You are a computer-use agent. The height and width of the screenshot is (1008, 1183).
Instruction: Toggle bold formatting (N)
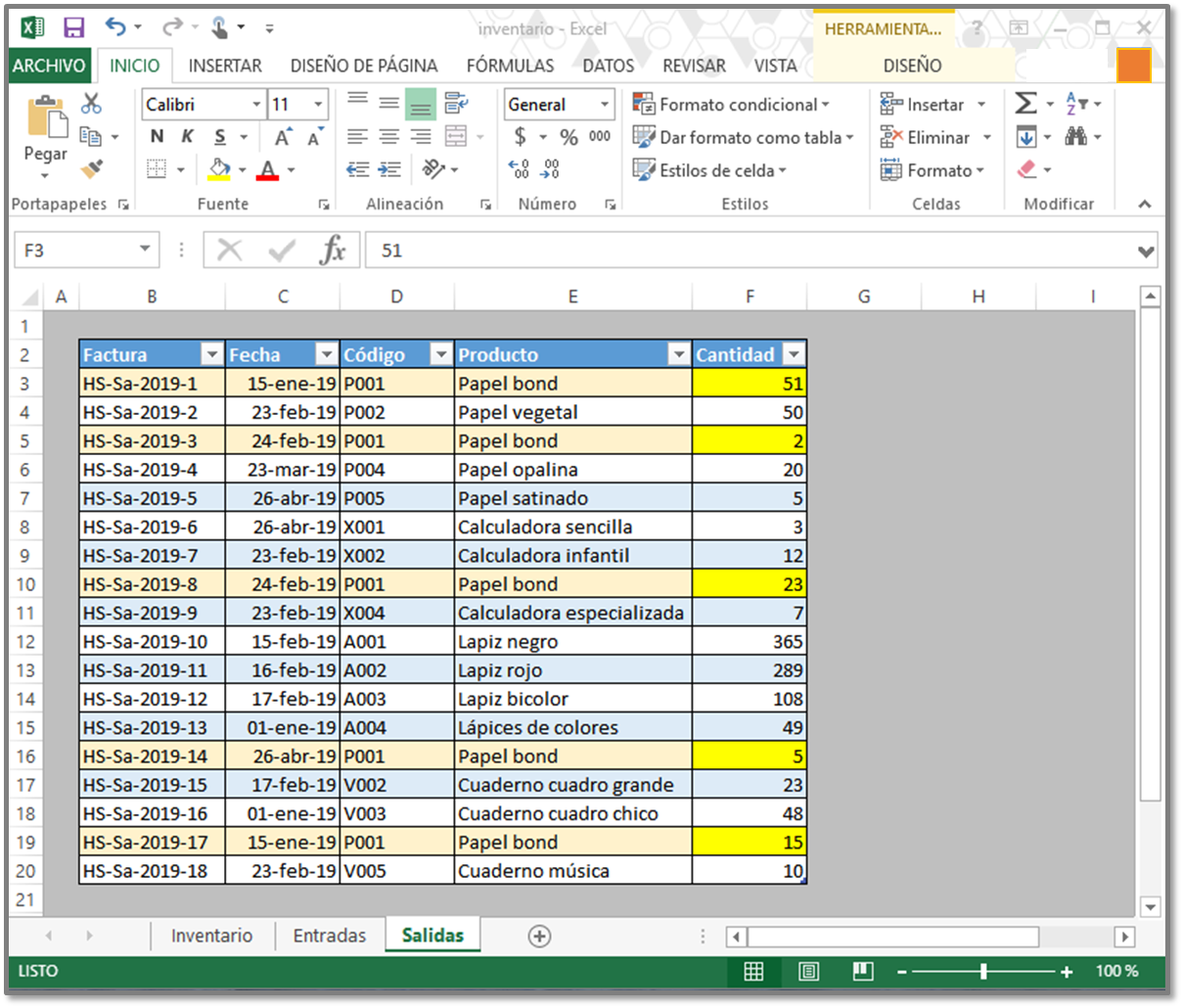click(x=157, y=137)
